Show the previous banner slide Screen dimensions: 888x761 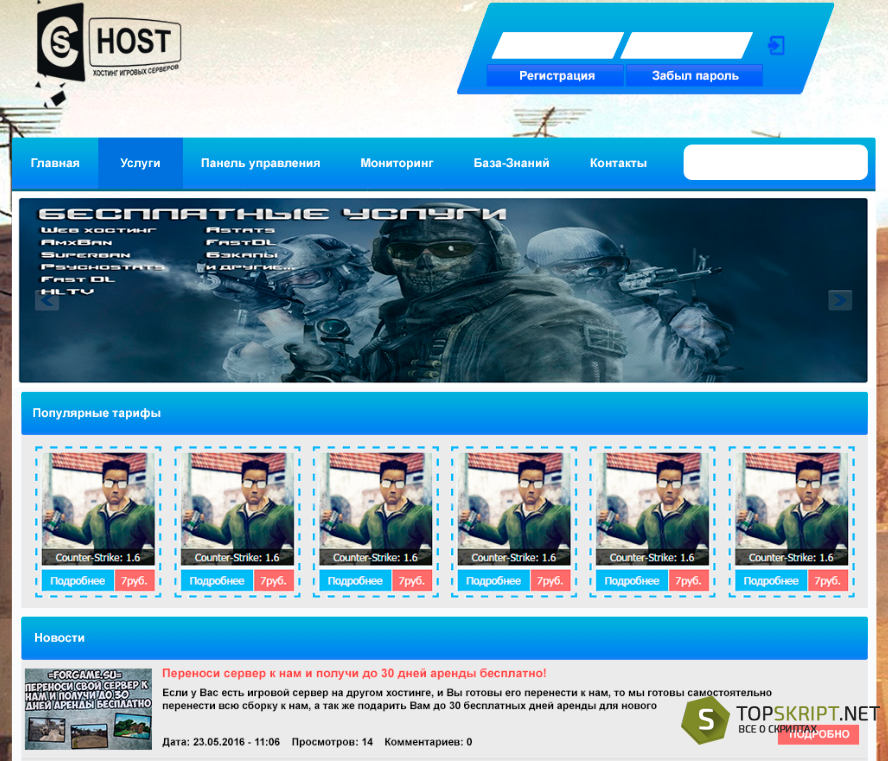(47, 300)
